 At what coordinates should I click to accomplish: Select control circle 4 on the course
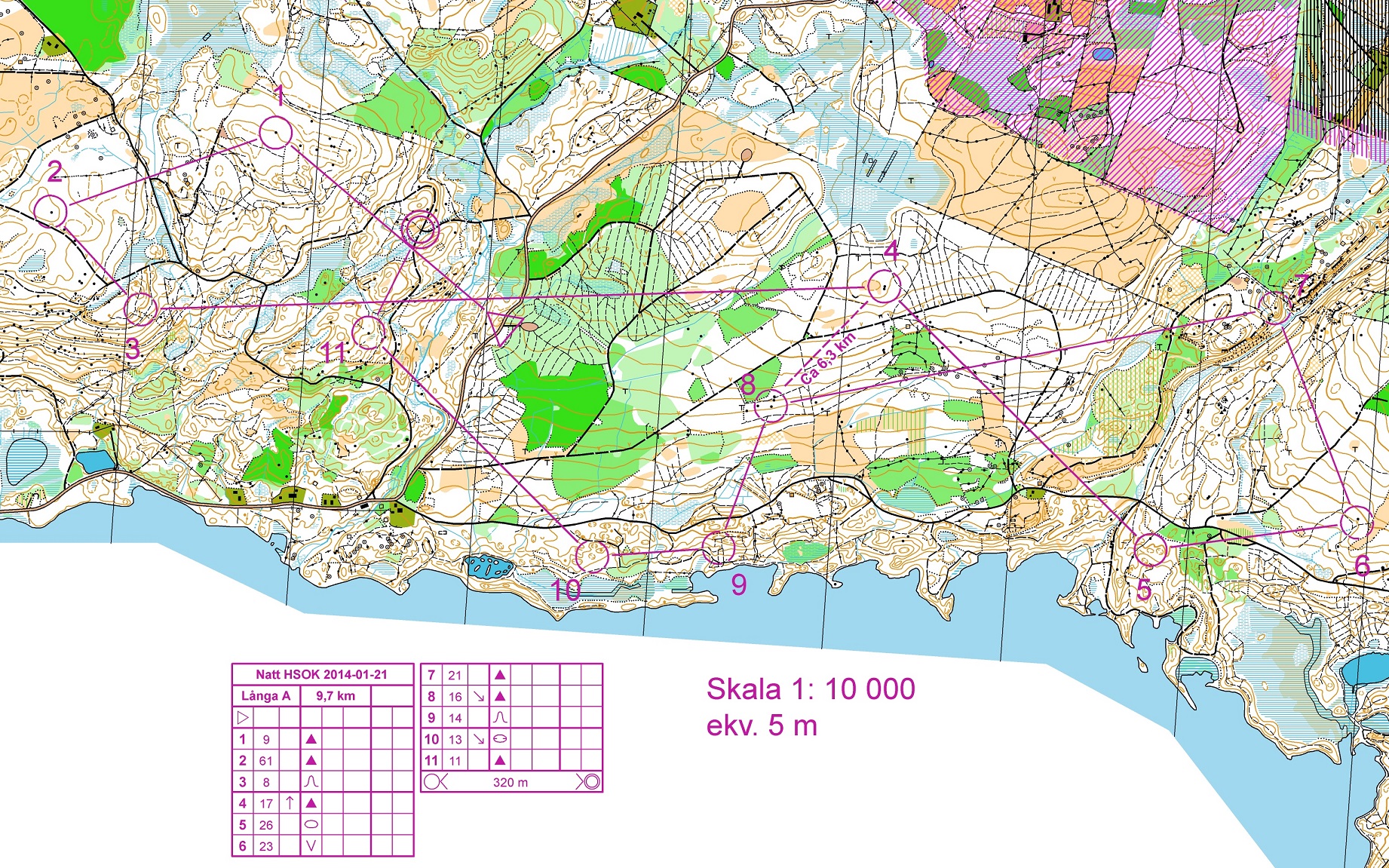click(884, 286)
